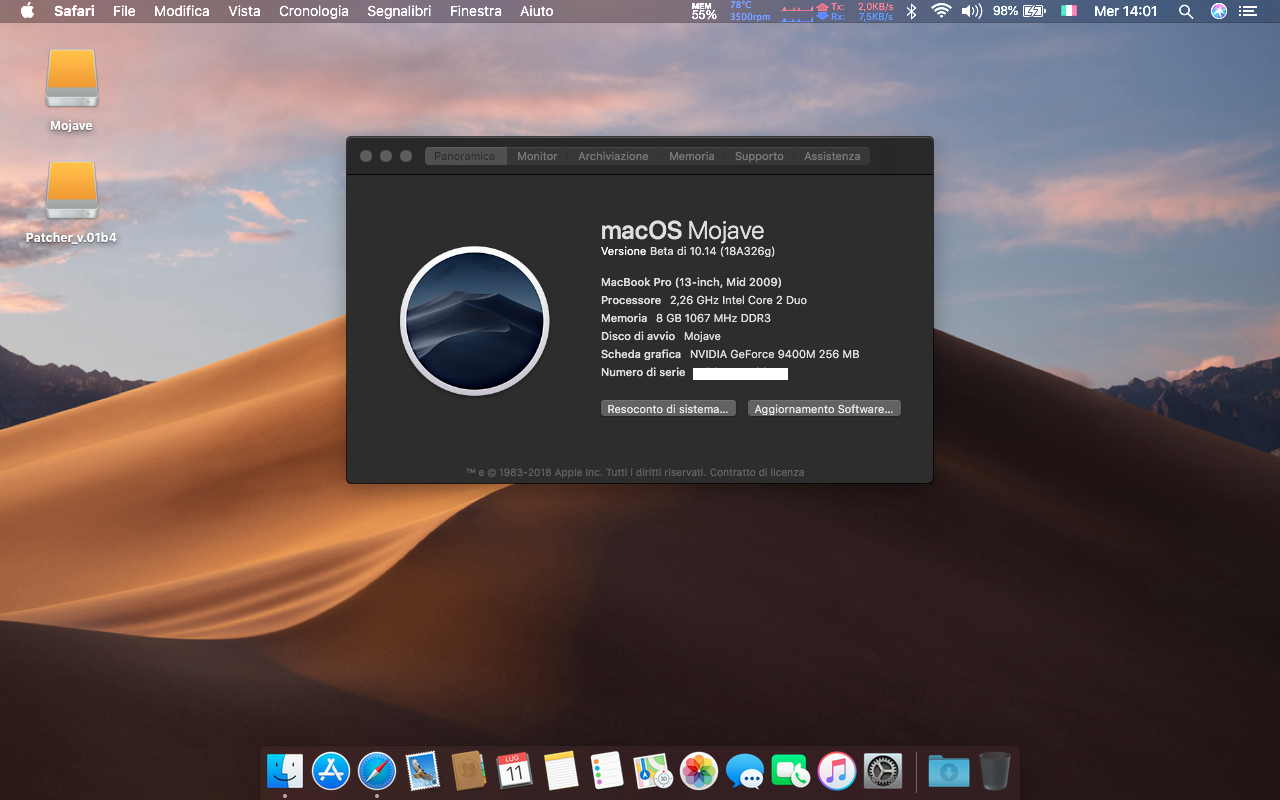Screen dimensions: 1280x800
Task: Click the volume speaker icon
Action: coord(971,11)
